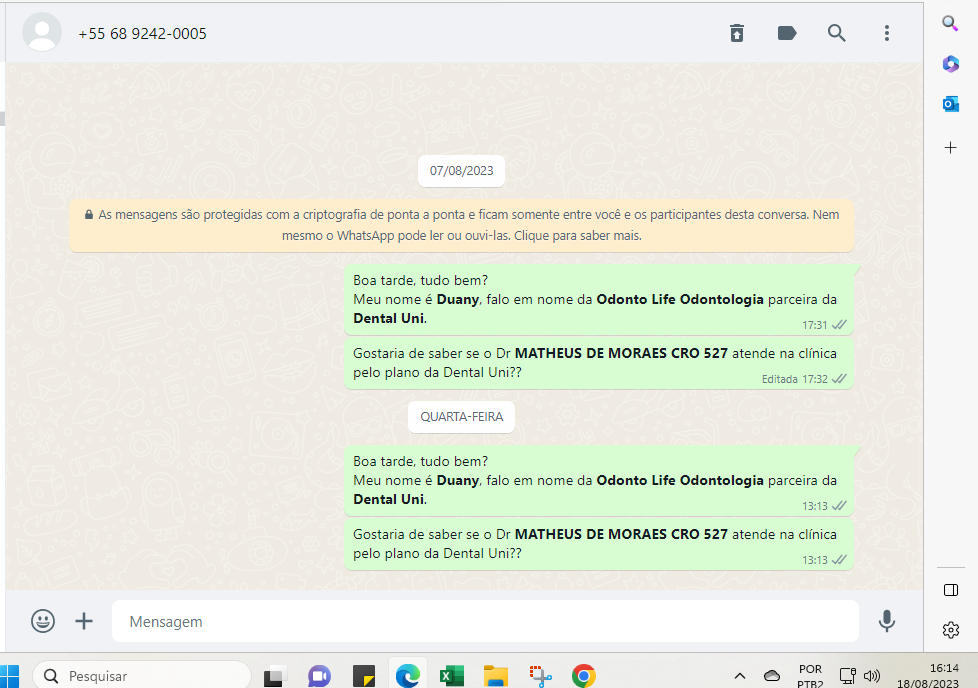Open Edge sidebar settings gear
This screenshot has width=978, height=688.
951,630
